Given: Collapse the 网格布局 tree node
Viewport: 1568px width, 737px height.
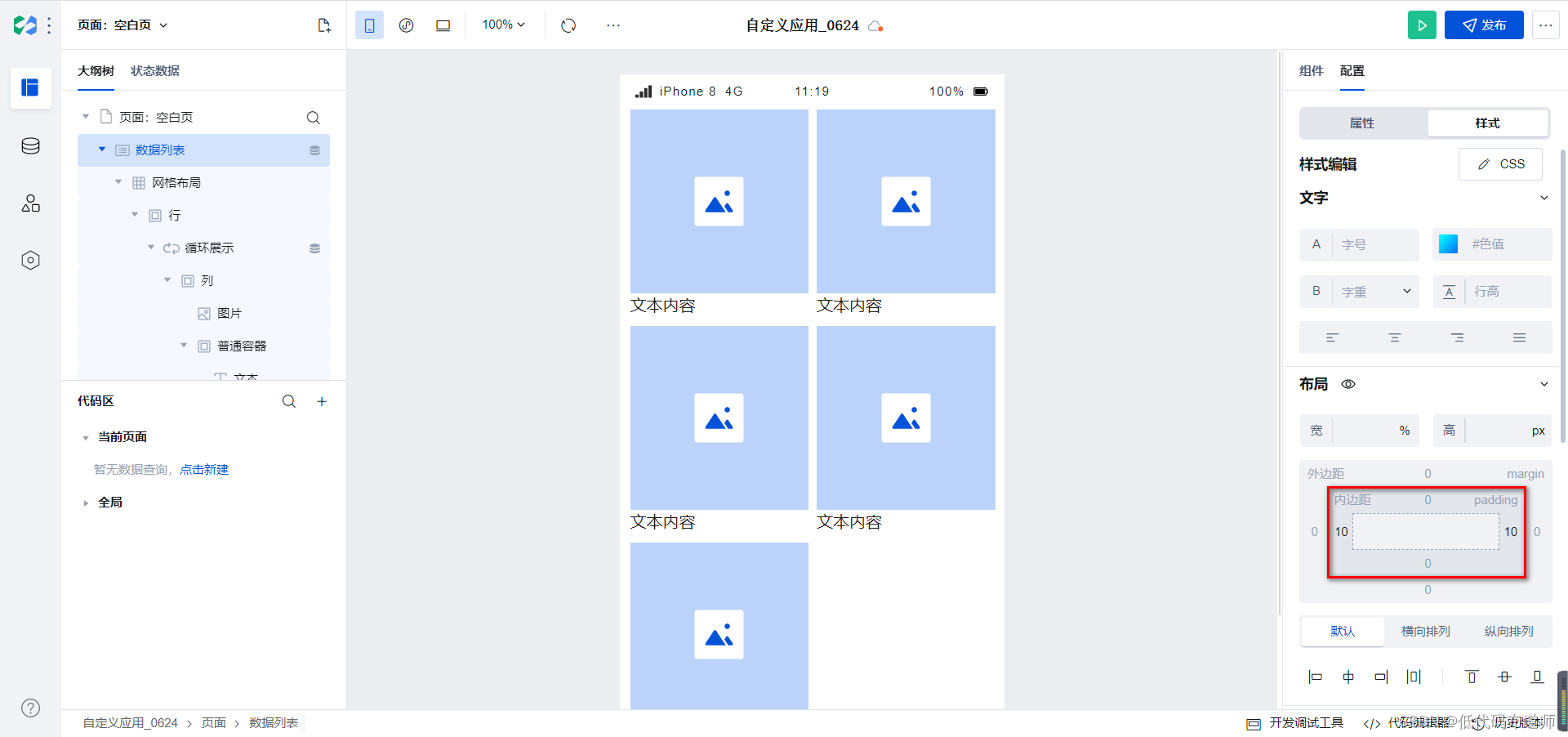Looking at the screenshot, I should 118,182.
